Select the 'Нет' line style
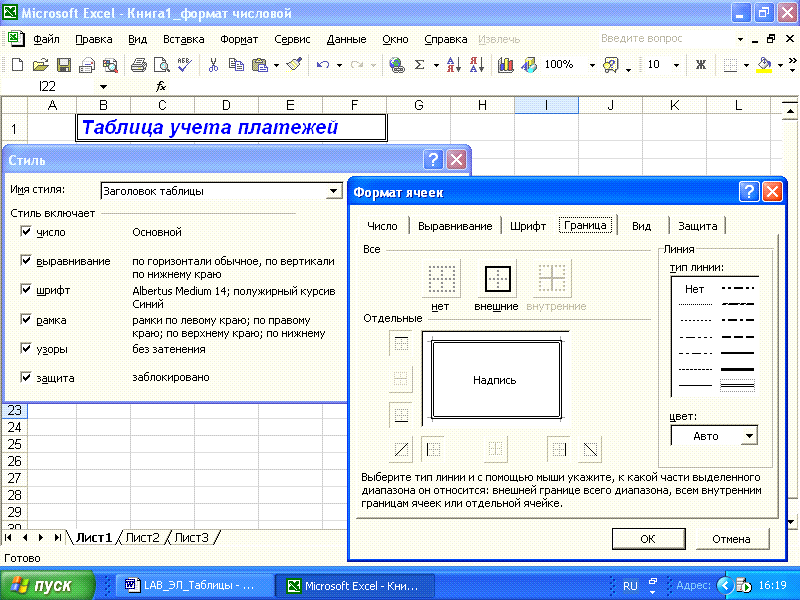This screenshot has width=800, height=600. point(694,289)
